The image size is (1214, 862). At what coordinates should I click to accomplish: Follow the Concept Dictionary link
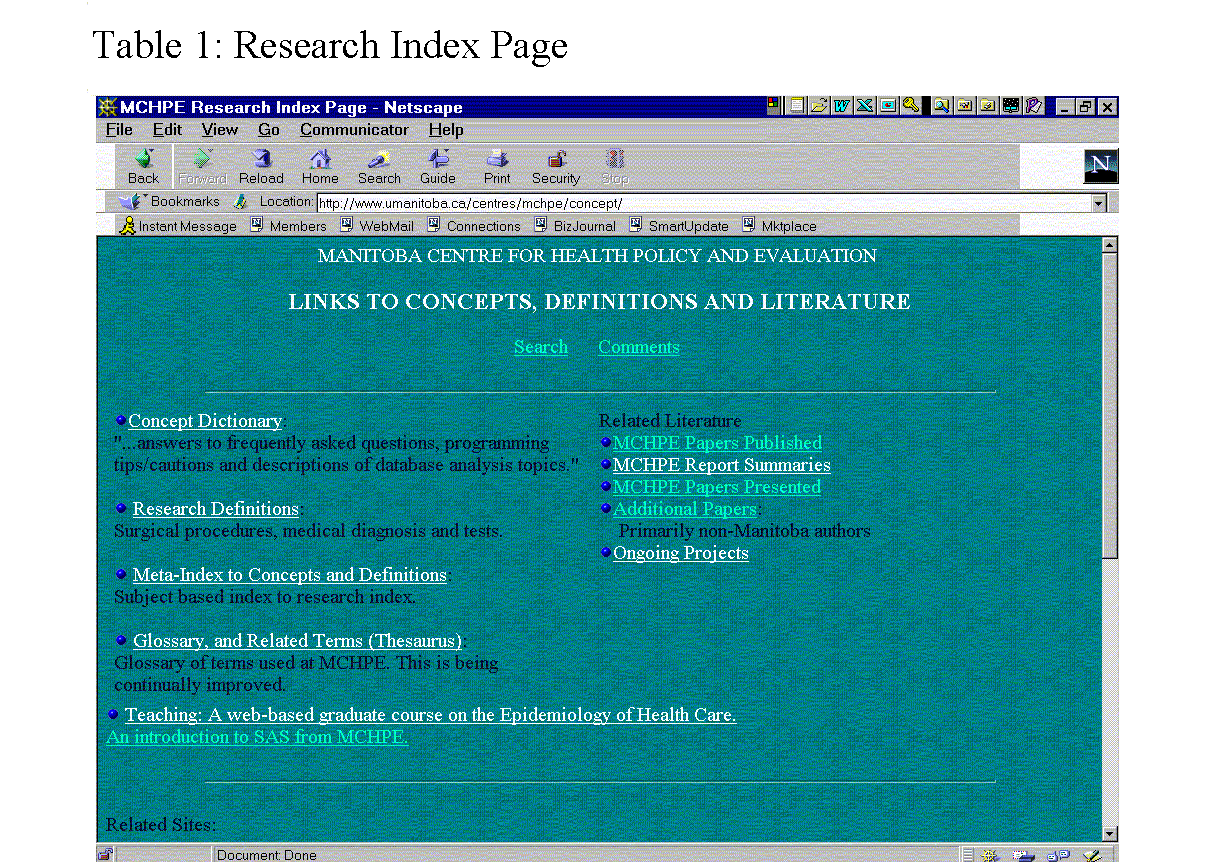tap(205, 421)
